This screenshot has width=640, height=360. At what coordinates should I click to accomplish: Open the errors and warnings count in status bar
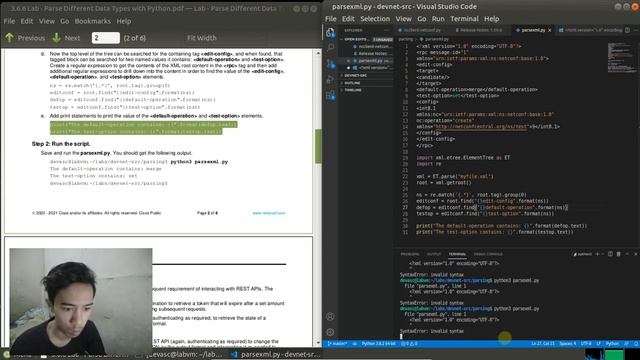[x=409, y=344]
